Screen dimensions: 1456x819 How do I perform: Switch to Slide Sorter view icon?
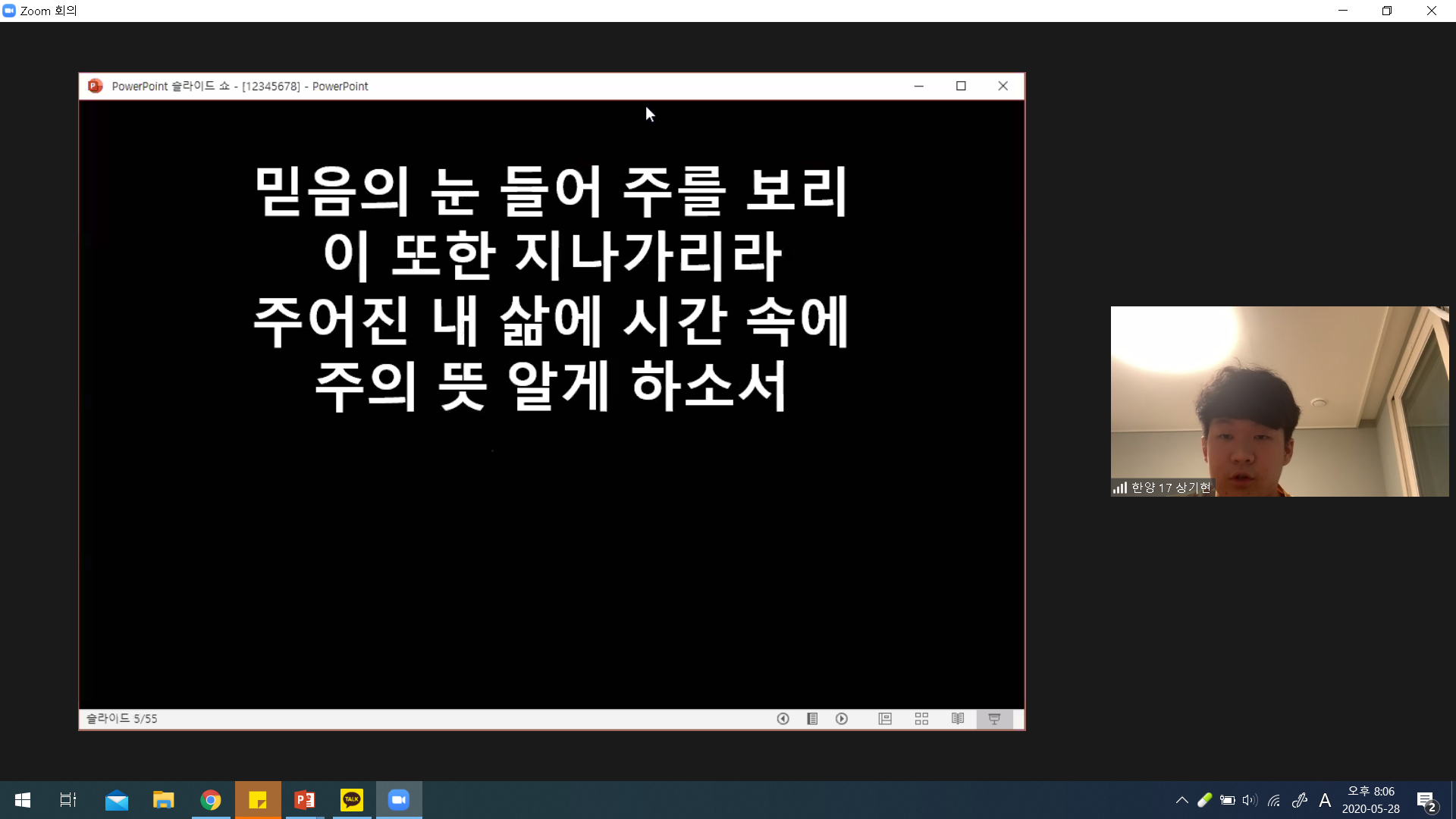pos(921,719)
